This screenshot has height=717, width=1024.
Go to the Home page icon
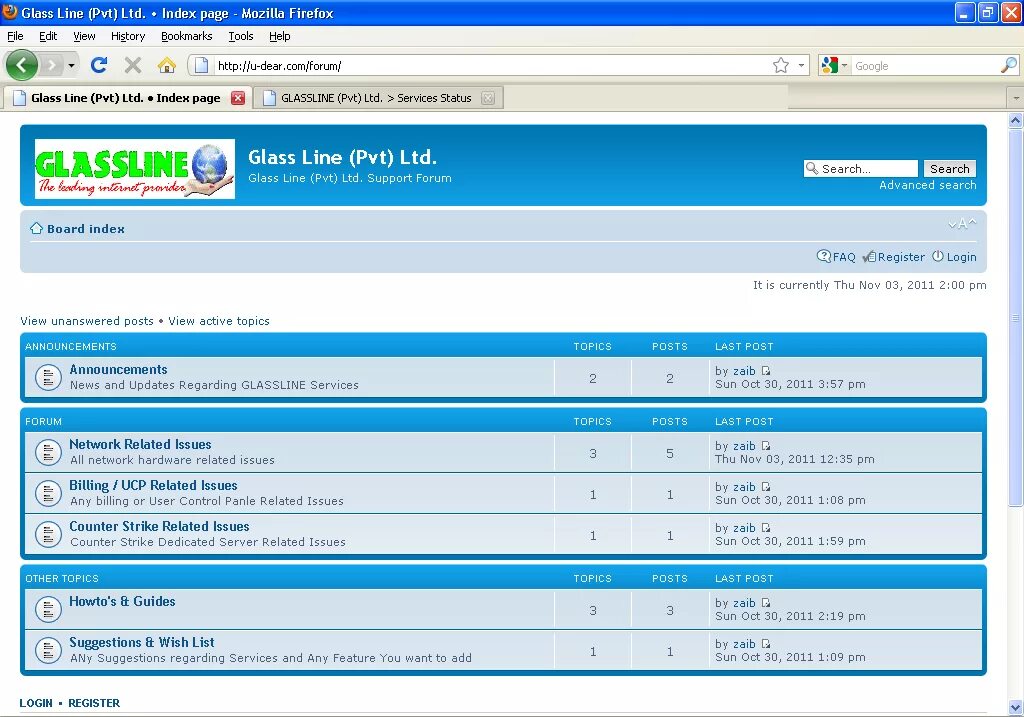tap(167, 65)
